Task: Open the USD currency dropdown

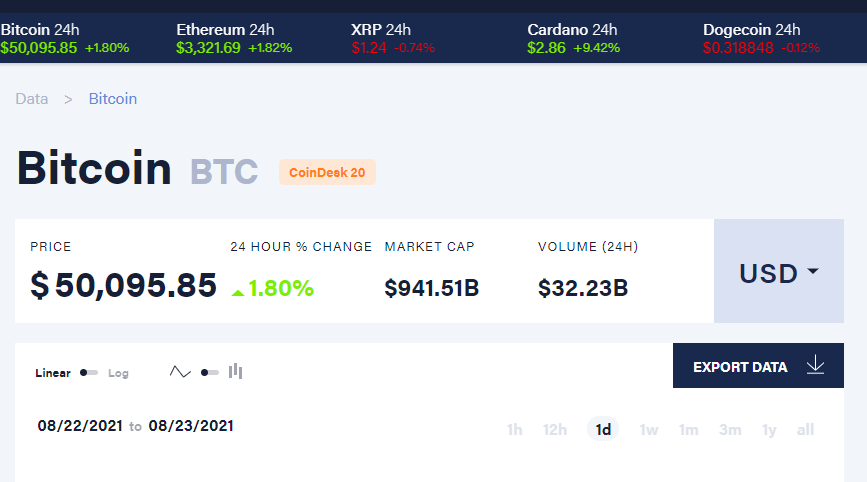Action: (778, 272)
